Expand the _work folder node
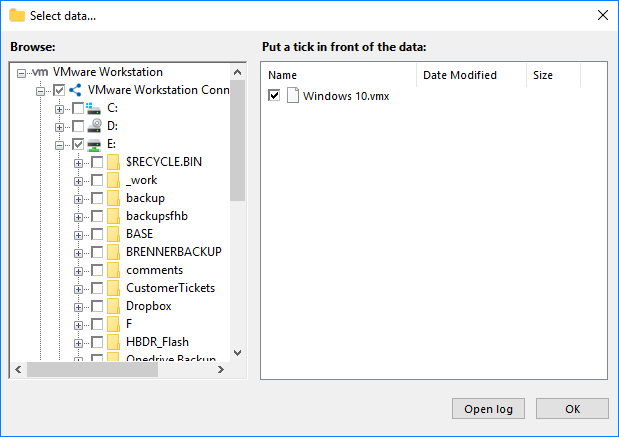Image resolution: width=619 pixels, height=437 pixels. tap(78, 181)
